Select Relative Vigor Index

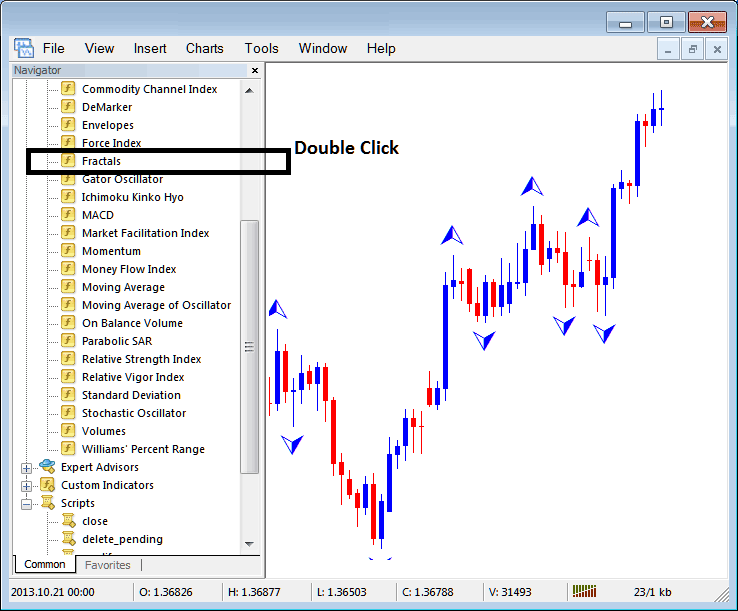pyautogui.click(x=133, y=377)
